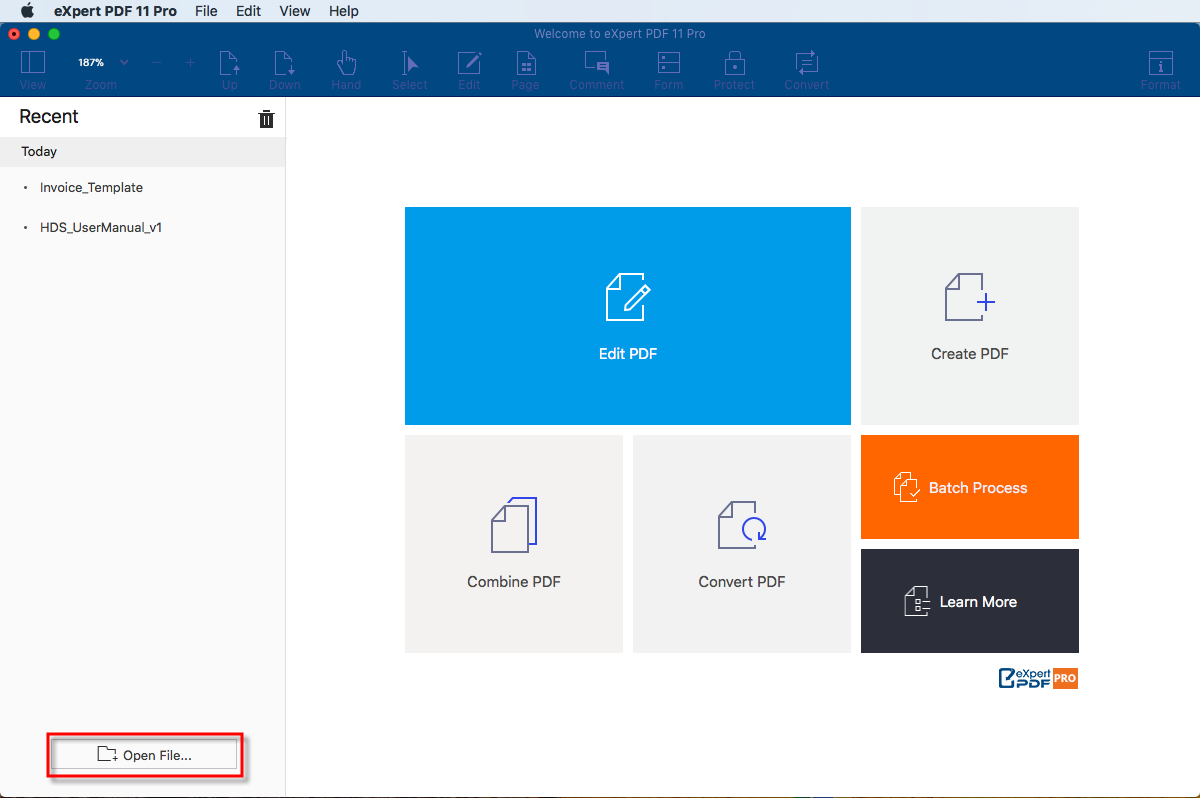Click the Today section header
The height and width of the screenshot is (798, 1200).
click(x=142, y=152)
